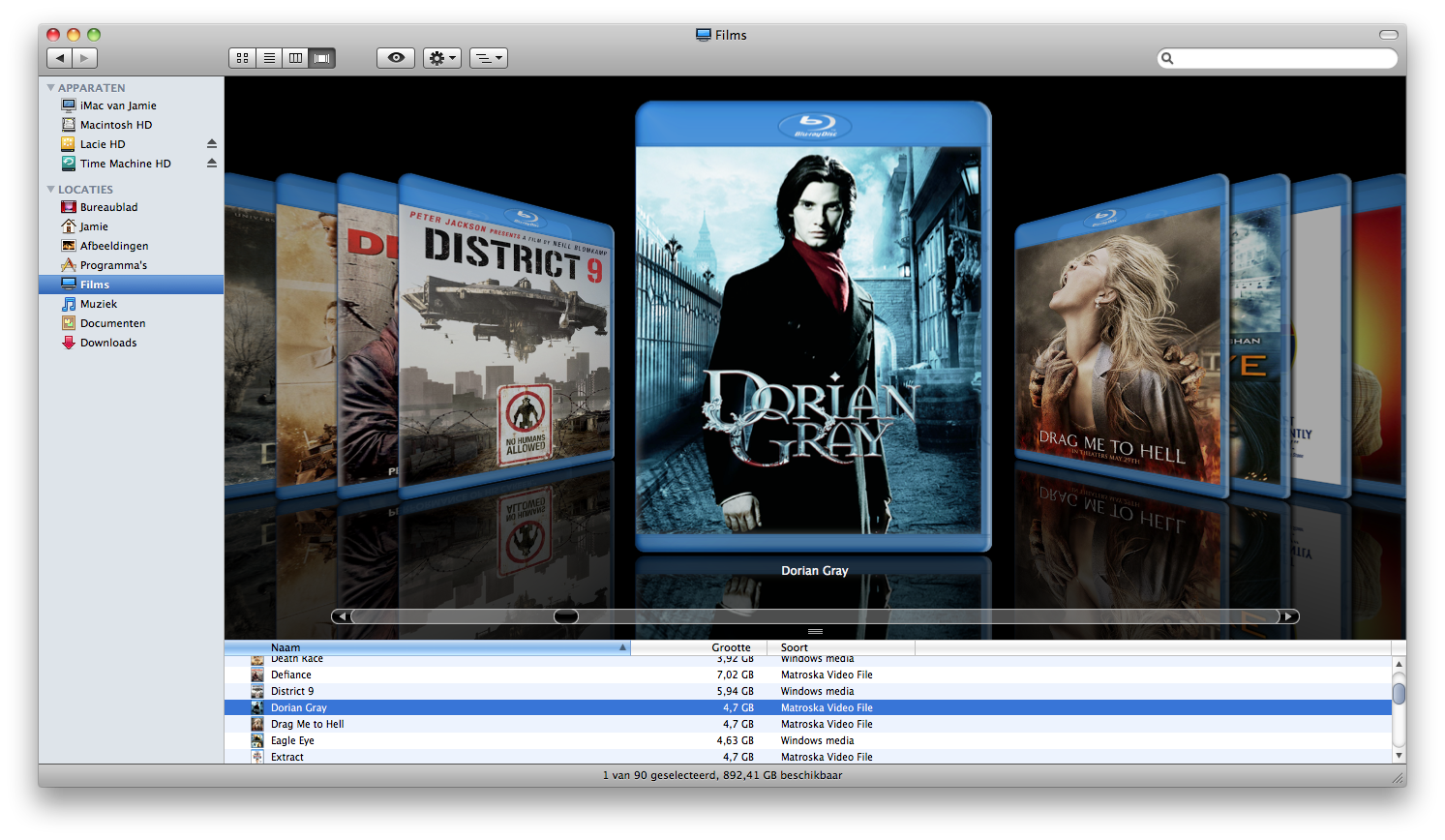The width and height of the screenshot is (1445, 840).
Task: Eject the Lacie HD drive
Action: [211, 144]
